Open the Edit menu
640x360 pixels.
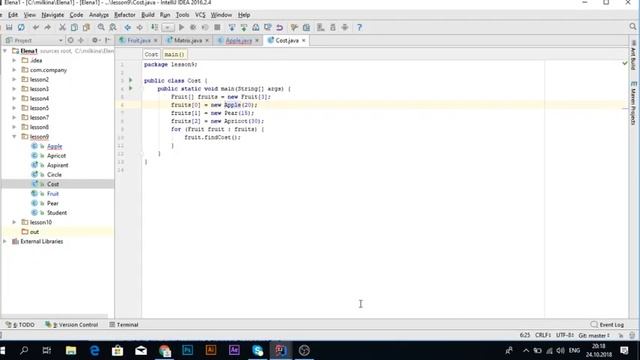(x=13, y=15)
